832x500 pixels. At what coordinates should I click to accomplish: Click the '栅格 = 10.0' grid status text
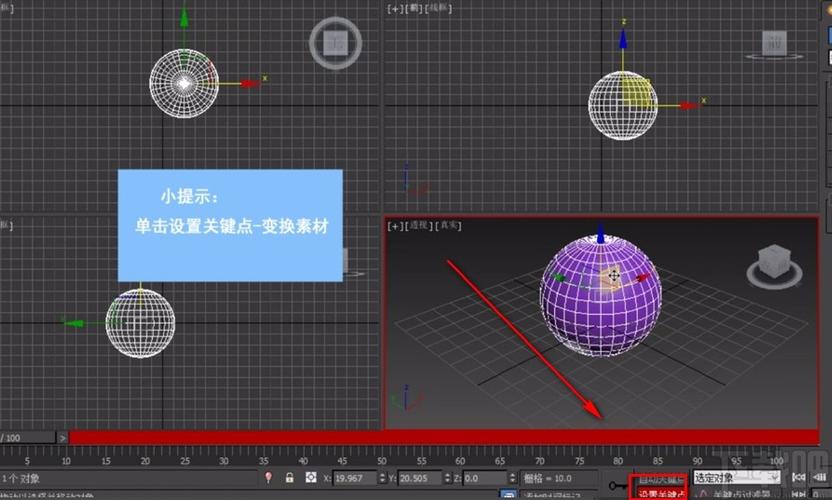click(x=548, y=478)
